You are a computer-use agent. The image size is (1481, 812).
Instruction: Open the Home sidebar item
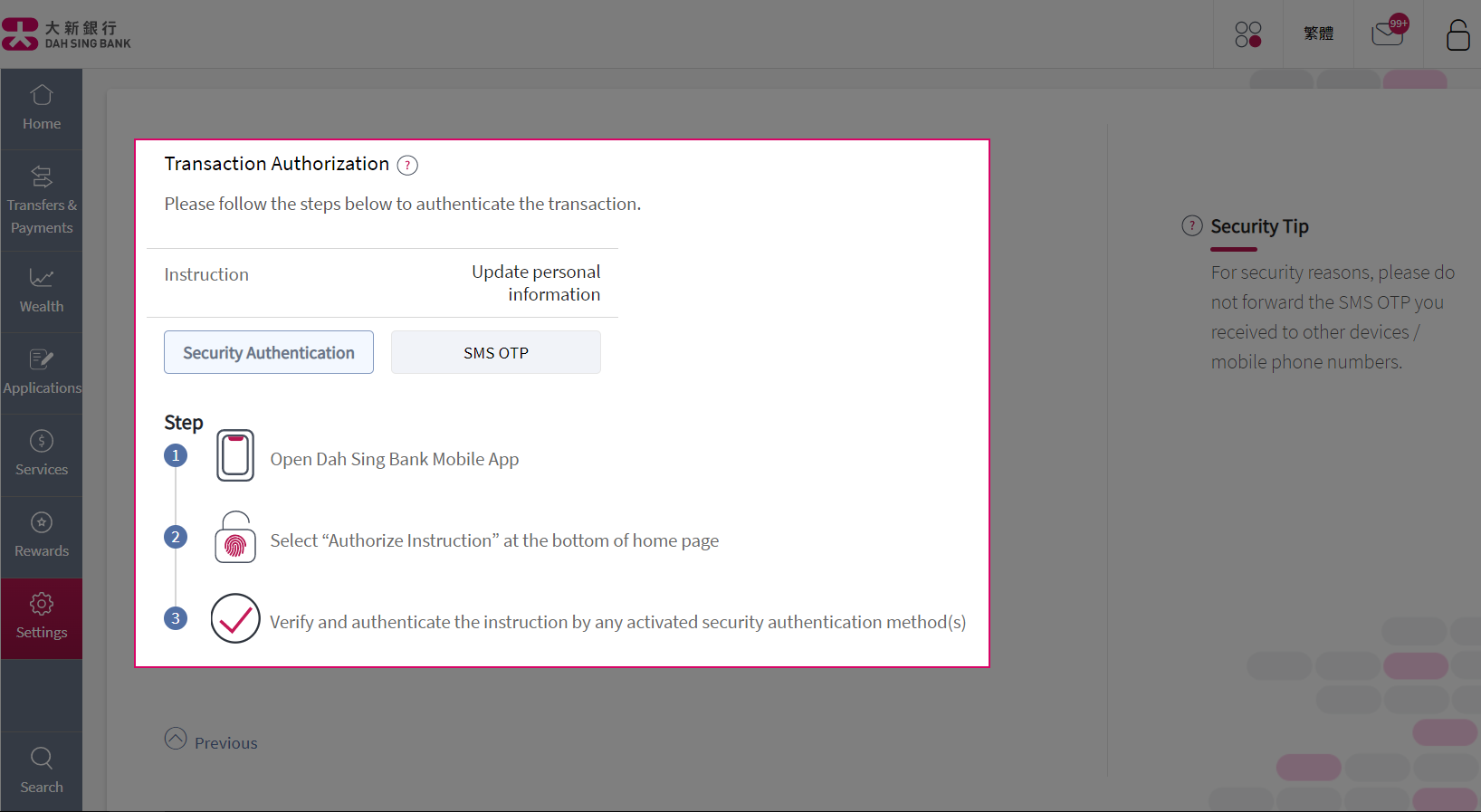[42, 109]
